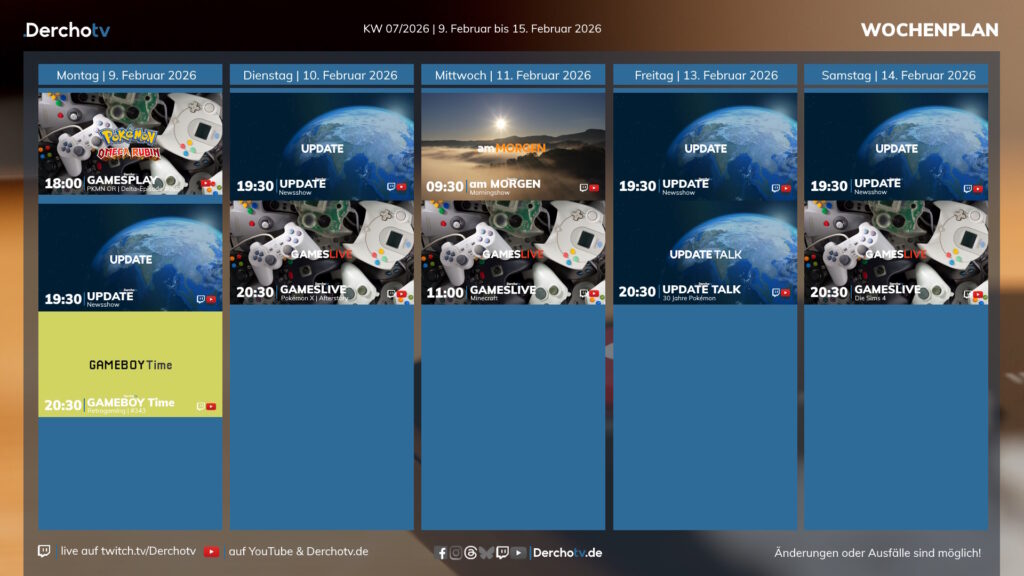Click the Threads icon in the footer
Image resolution: width=1024 pixels, height=576 pixels.
pos(471,553)
